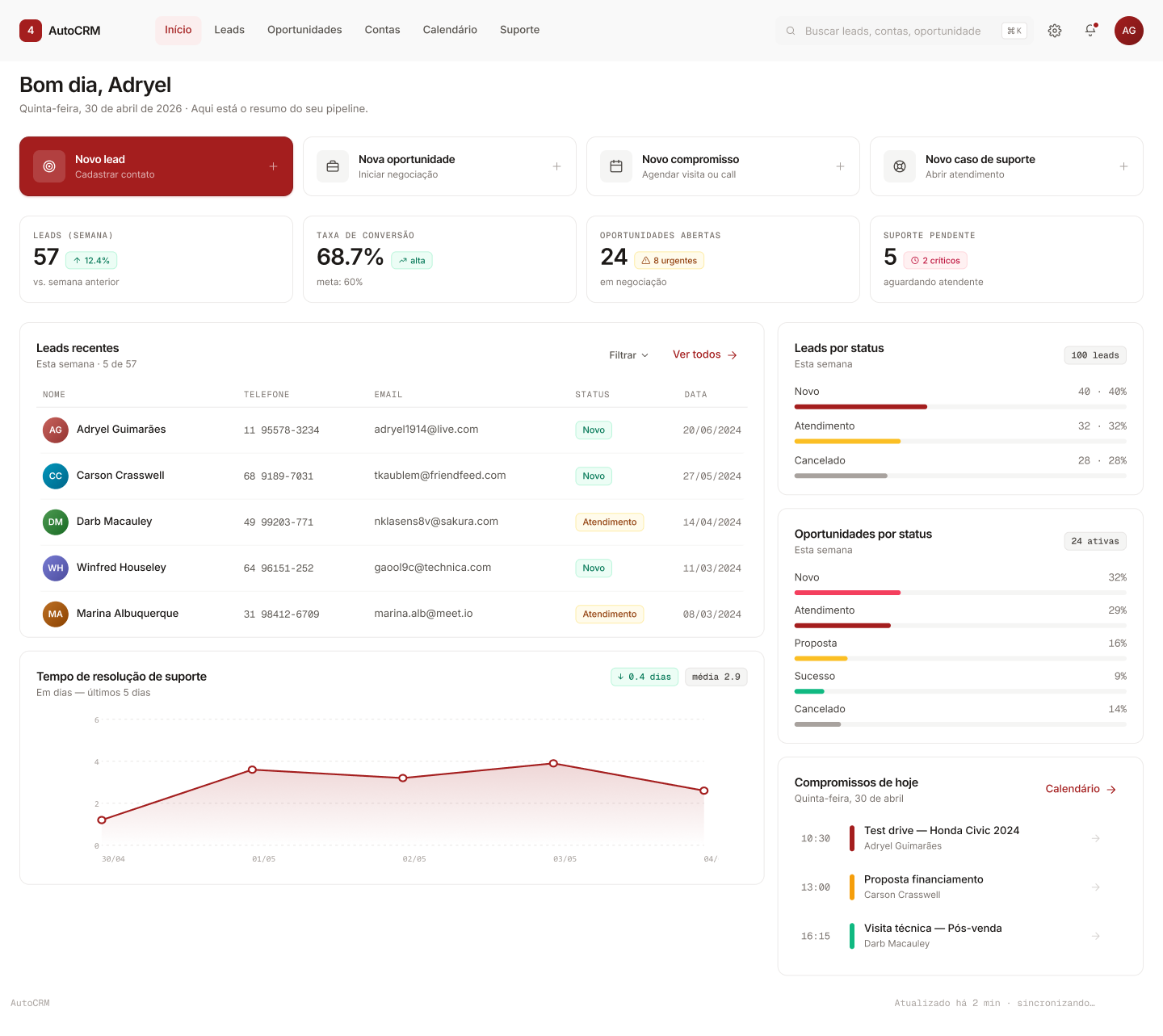
Task: Click NOME column header
Action: (x=54, y=395)
